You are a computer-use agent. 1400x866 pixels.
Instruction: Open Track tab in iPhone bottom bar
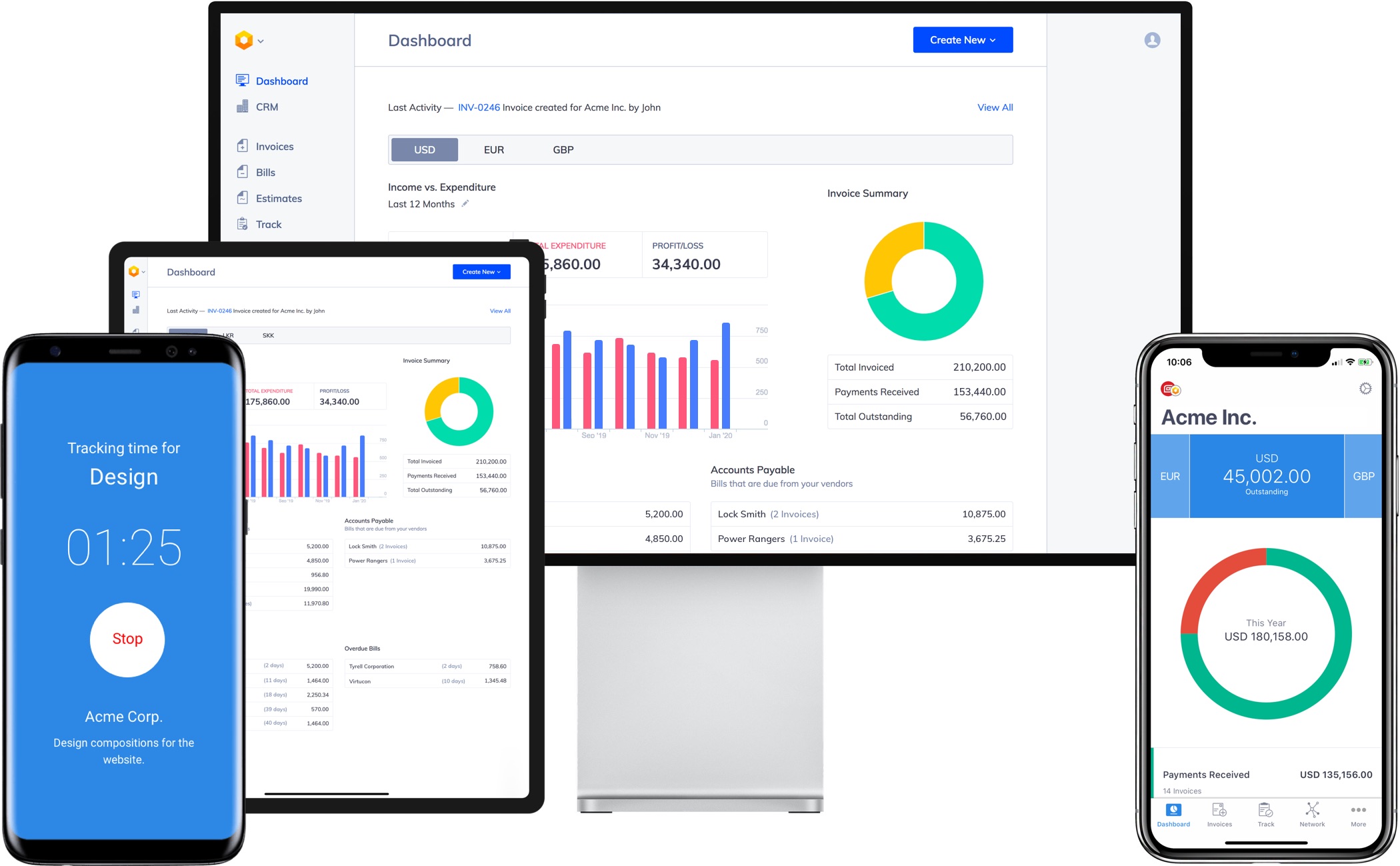point(1266,815)
